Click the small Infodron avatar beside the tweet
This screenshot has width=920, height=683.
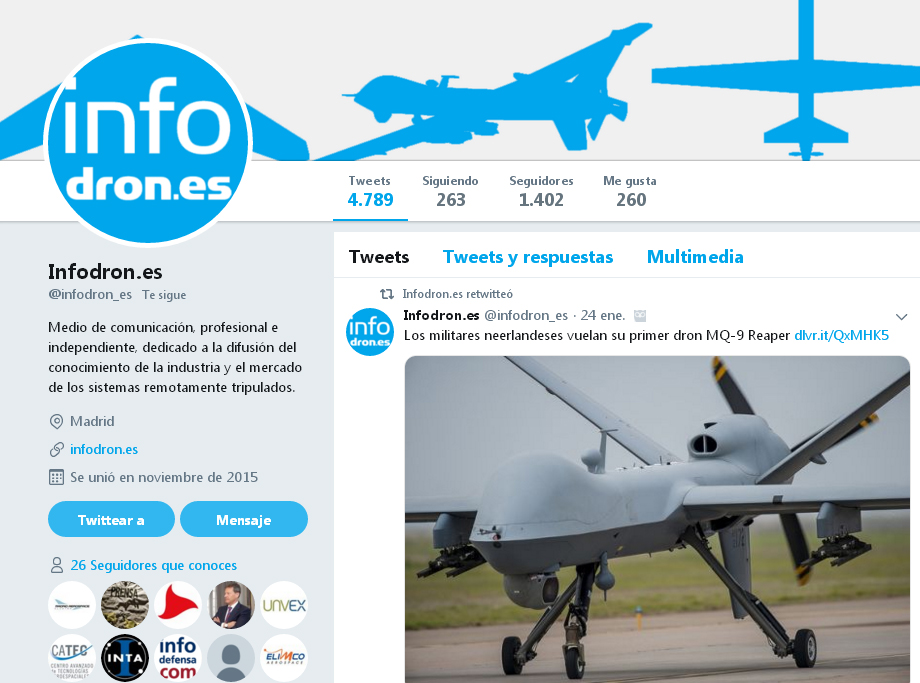(x=370, y=332)
